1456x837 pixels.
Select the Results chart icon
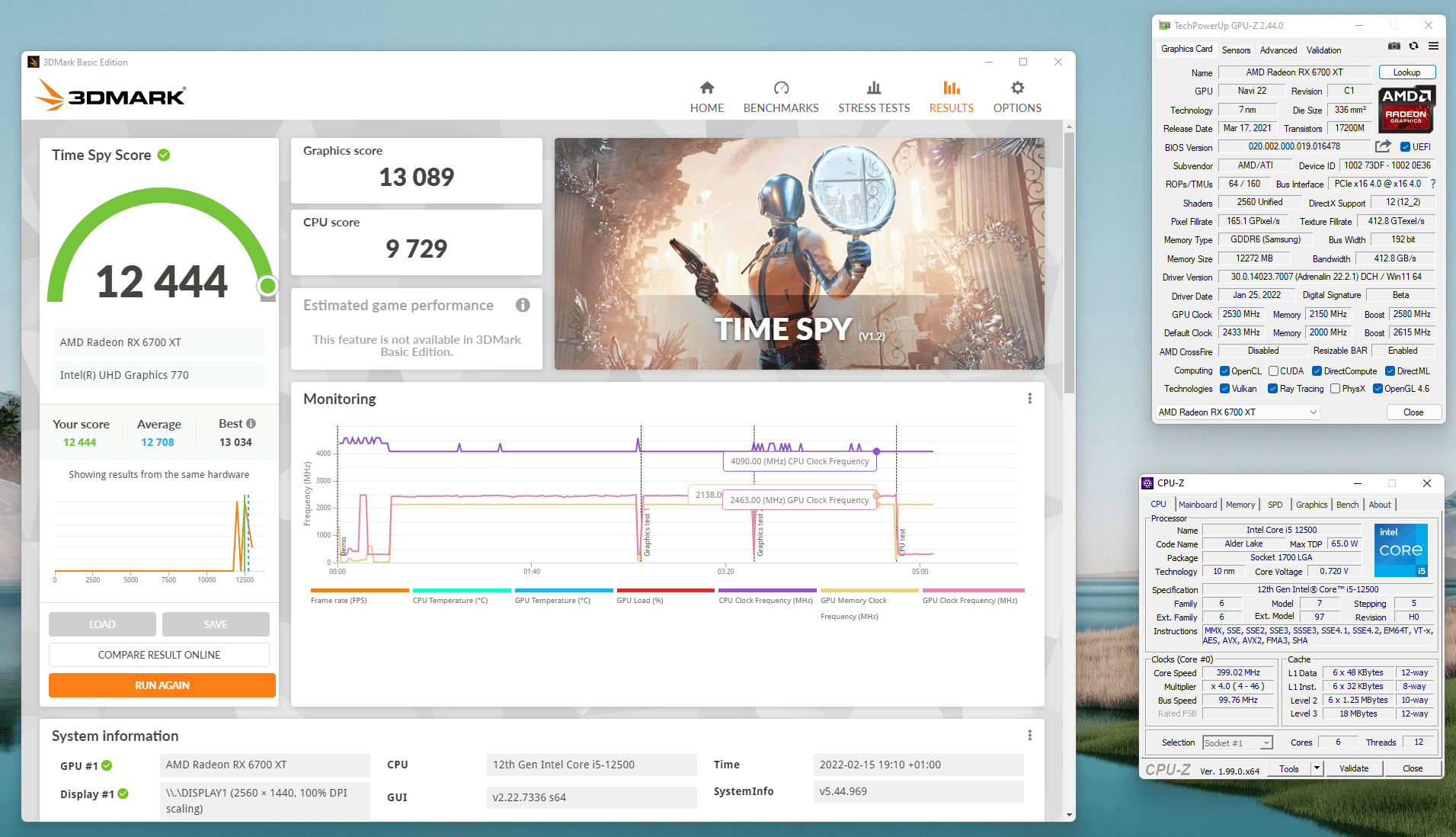(952, 88)
